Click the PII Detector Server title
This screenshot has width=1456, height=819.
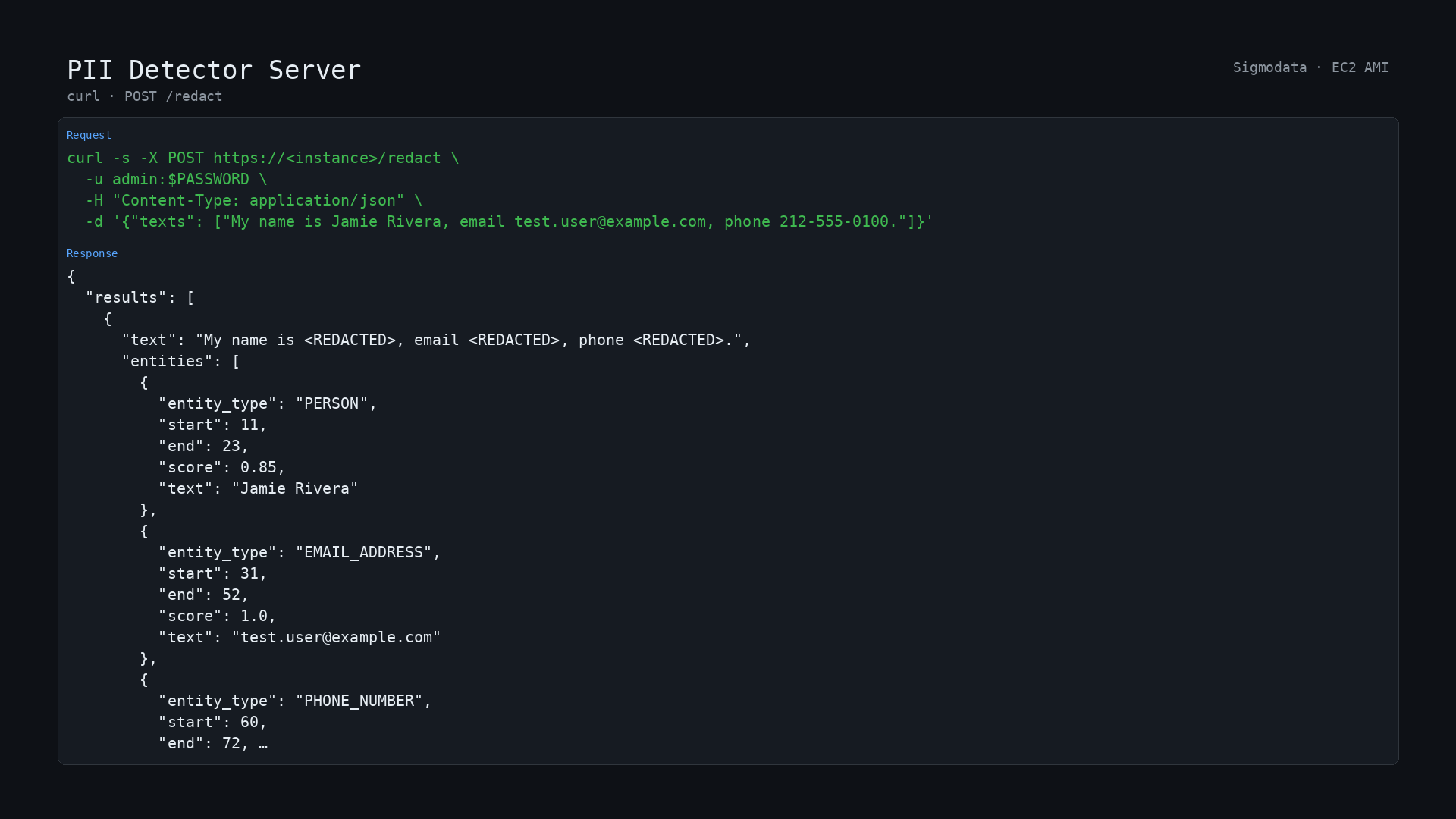click(214, 70)
